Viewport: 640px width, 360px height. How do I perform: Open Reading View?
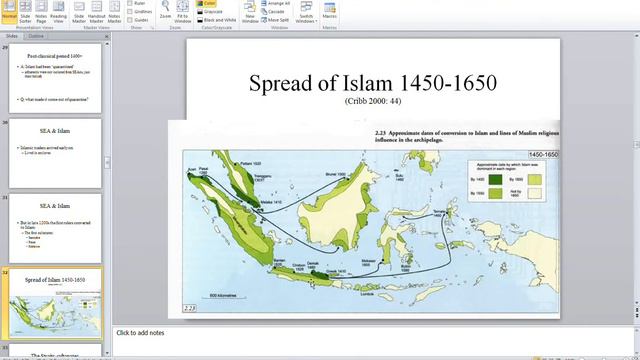coord(58,11)
